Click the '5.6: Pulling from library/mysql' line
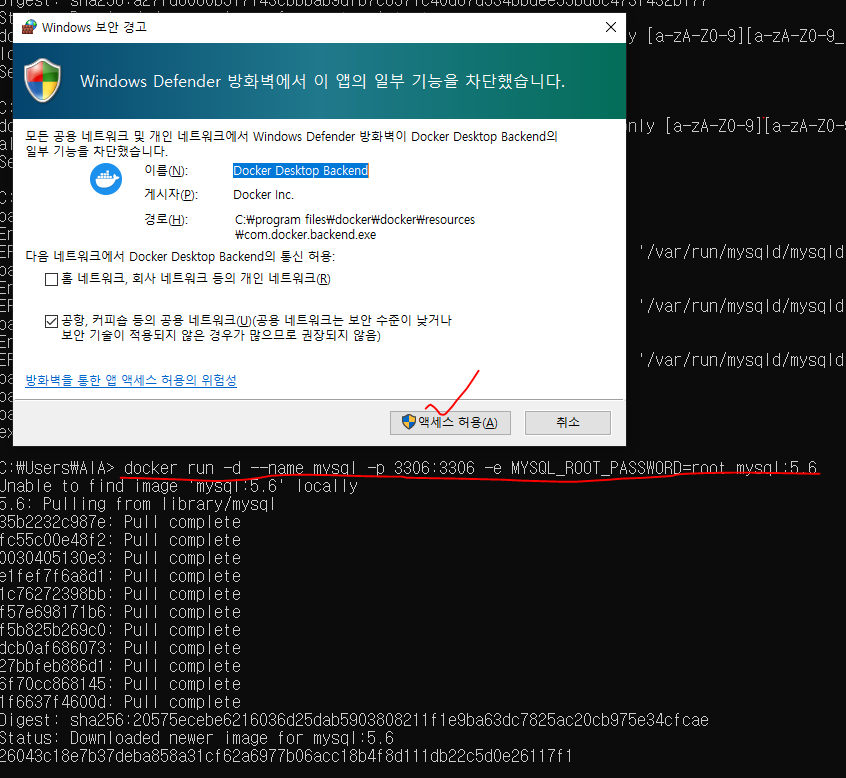The image size is (846, 778). click(x=138, y=504)
